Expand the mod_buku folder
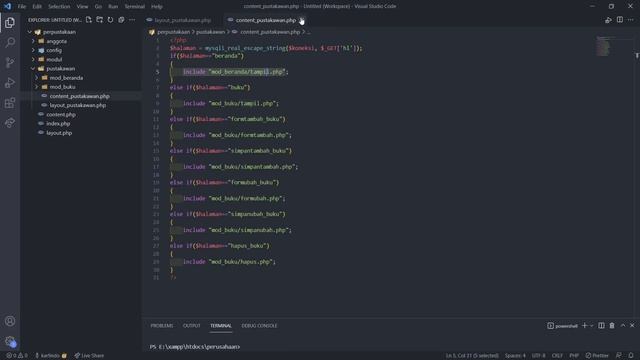This screenshot has height=360, width=640. [x=37, y=87]
